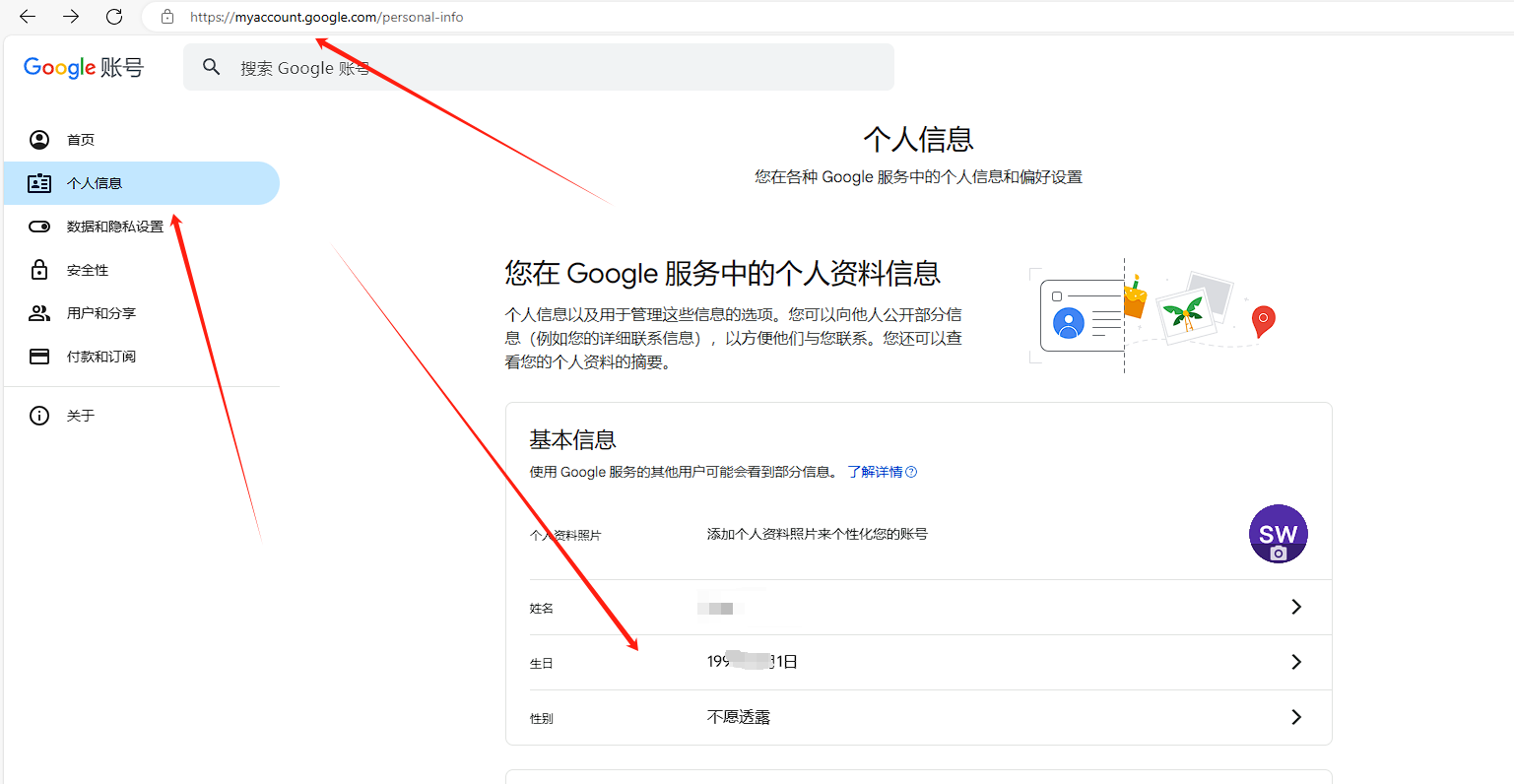
Task: Click the 安全性 padlock icon
Action: (39, 270)
